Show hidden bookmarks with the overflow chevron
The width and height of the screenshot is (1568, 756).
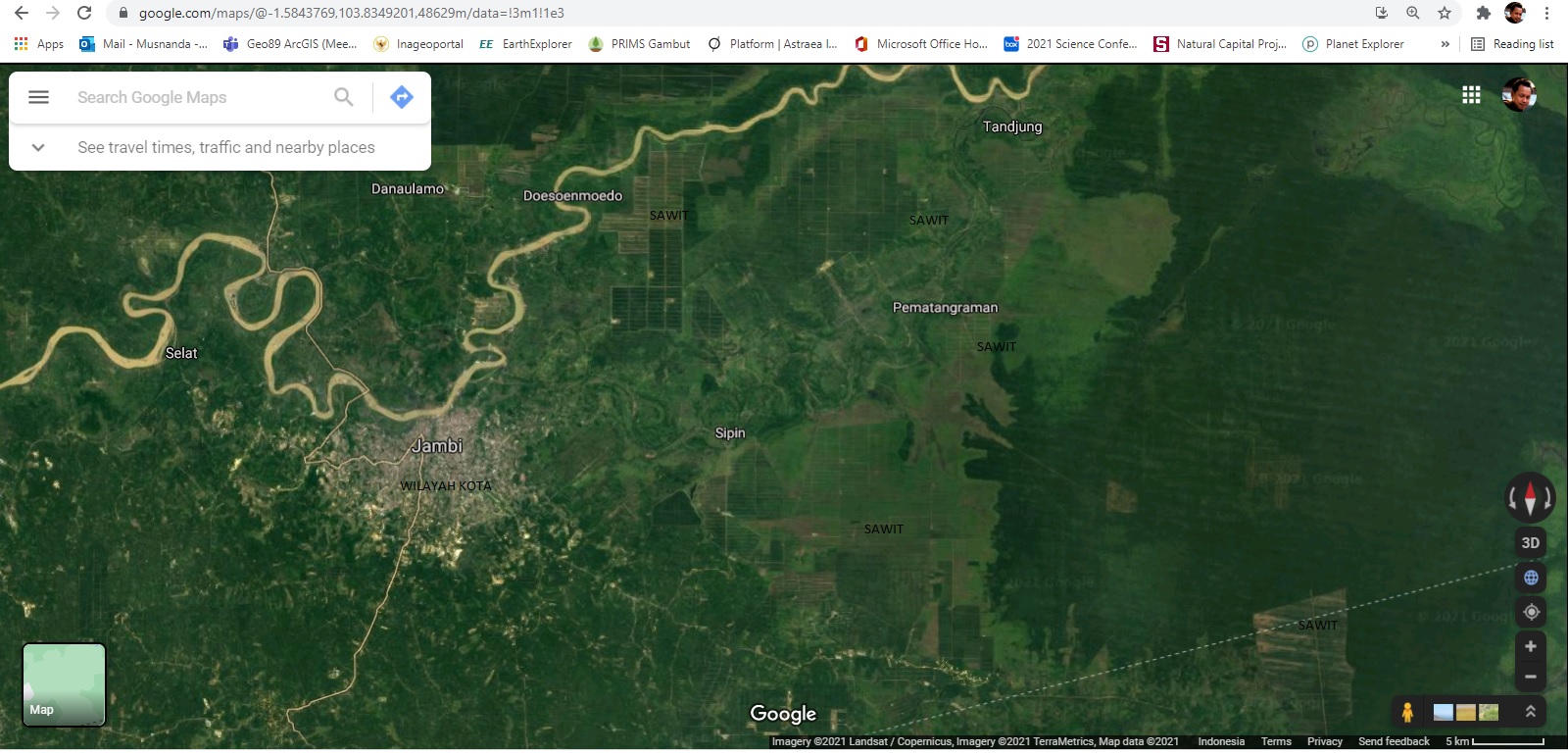point(1445,44)
